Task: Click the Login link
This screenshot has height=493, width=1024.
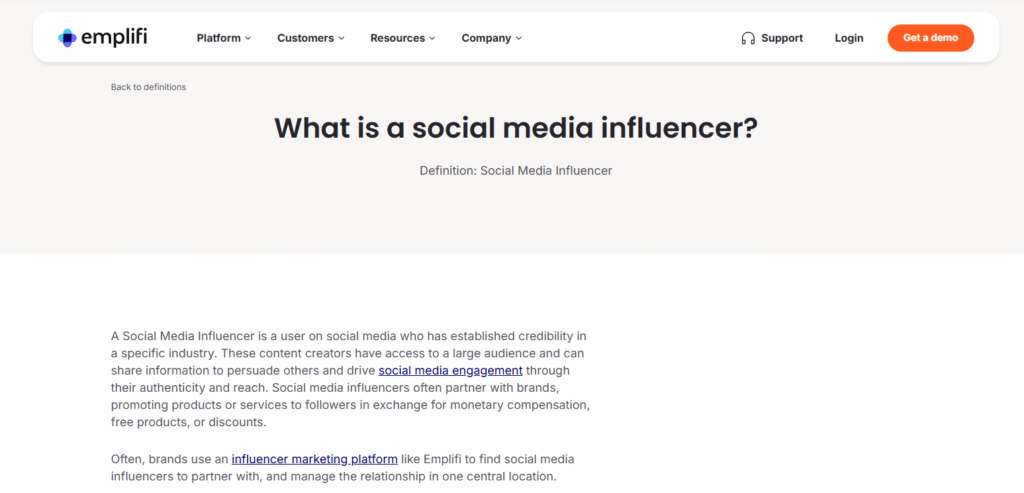Action: point(849,38)
